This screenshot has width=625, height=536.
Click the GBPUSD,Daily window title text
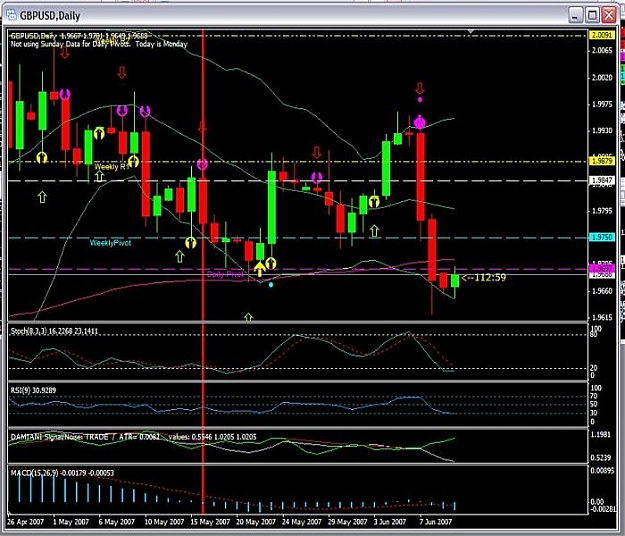[50, 16]
